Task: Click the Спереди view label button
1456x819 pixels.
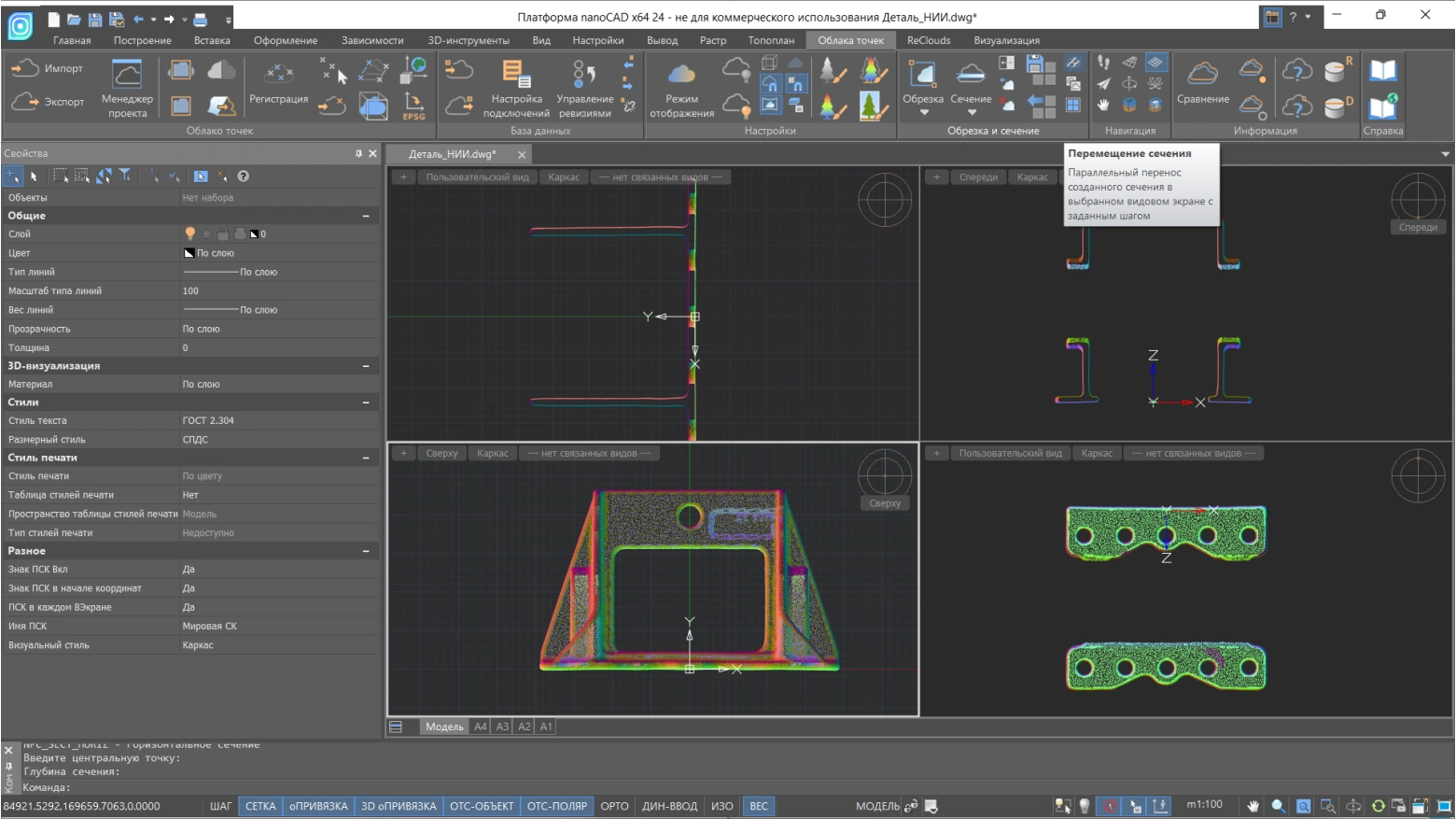Action: pos(978,177)
